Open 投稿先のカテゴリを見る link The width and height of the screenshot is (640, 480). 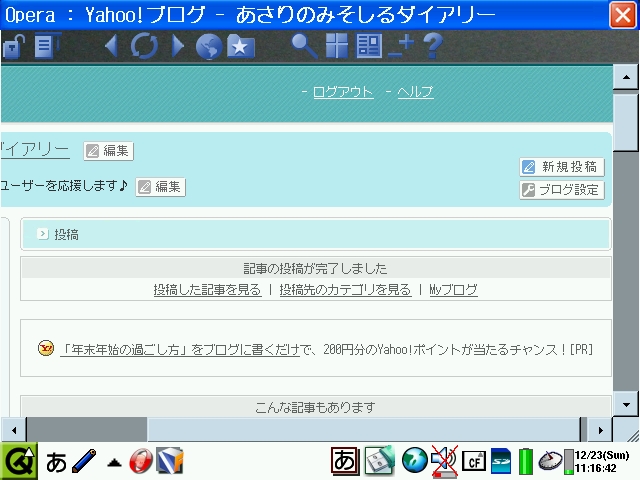(345, 290)
